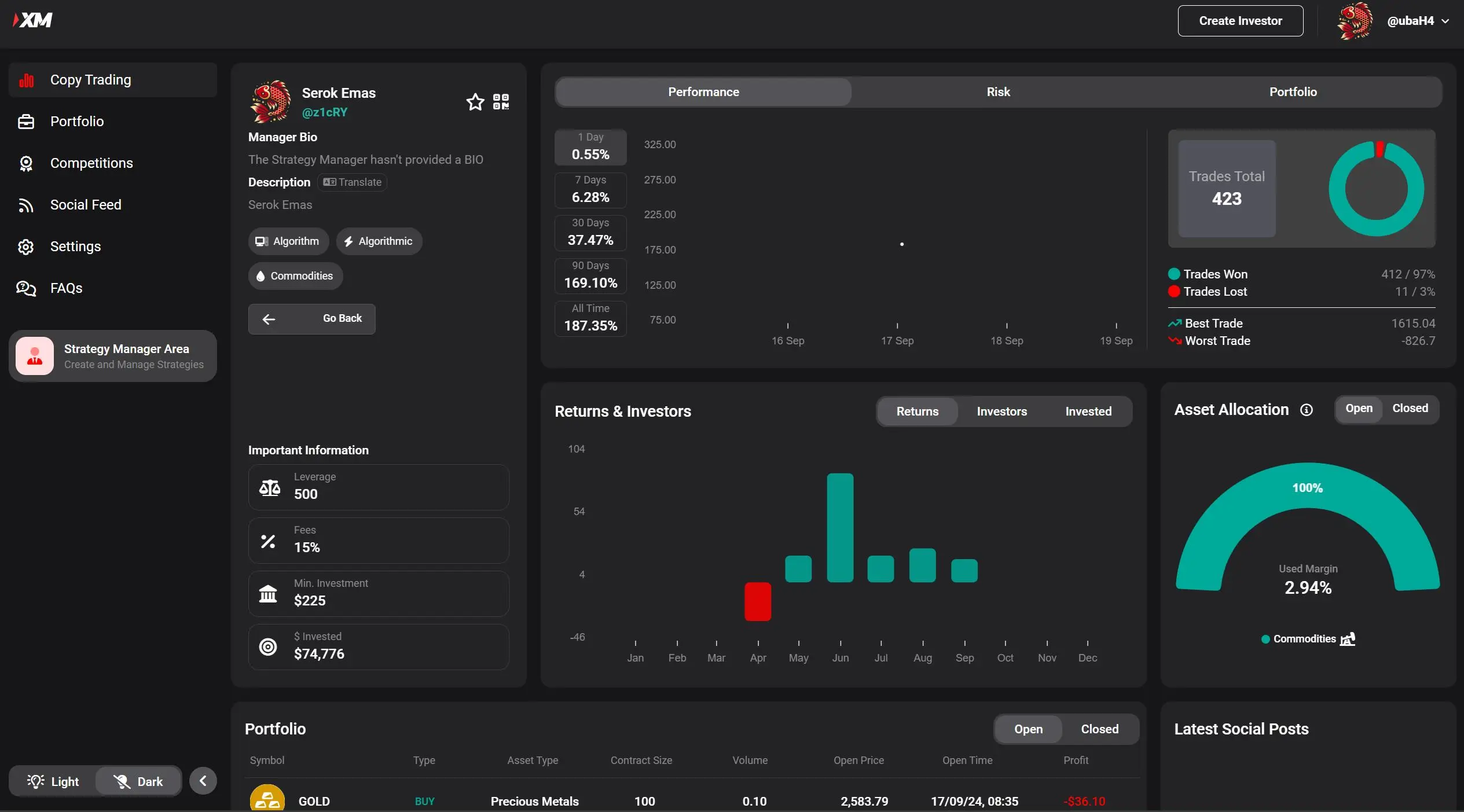Click the teal Commodities legend dot
The image size is (1464, 812).
coord(1265,640)
